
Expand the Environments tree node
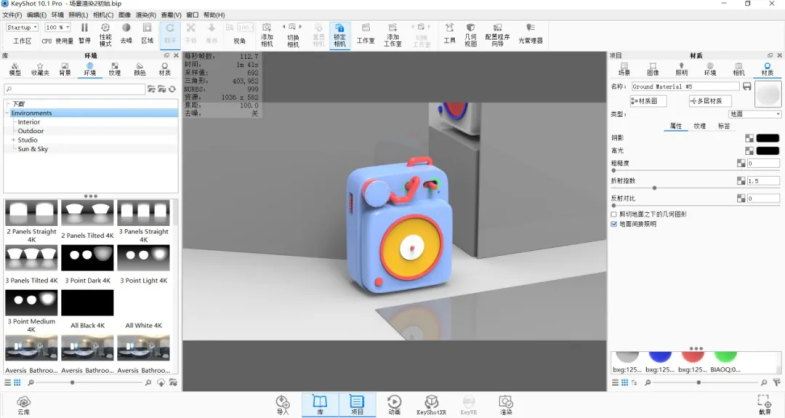coord(8,113)
